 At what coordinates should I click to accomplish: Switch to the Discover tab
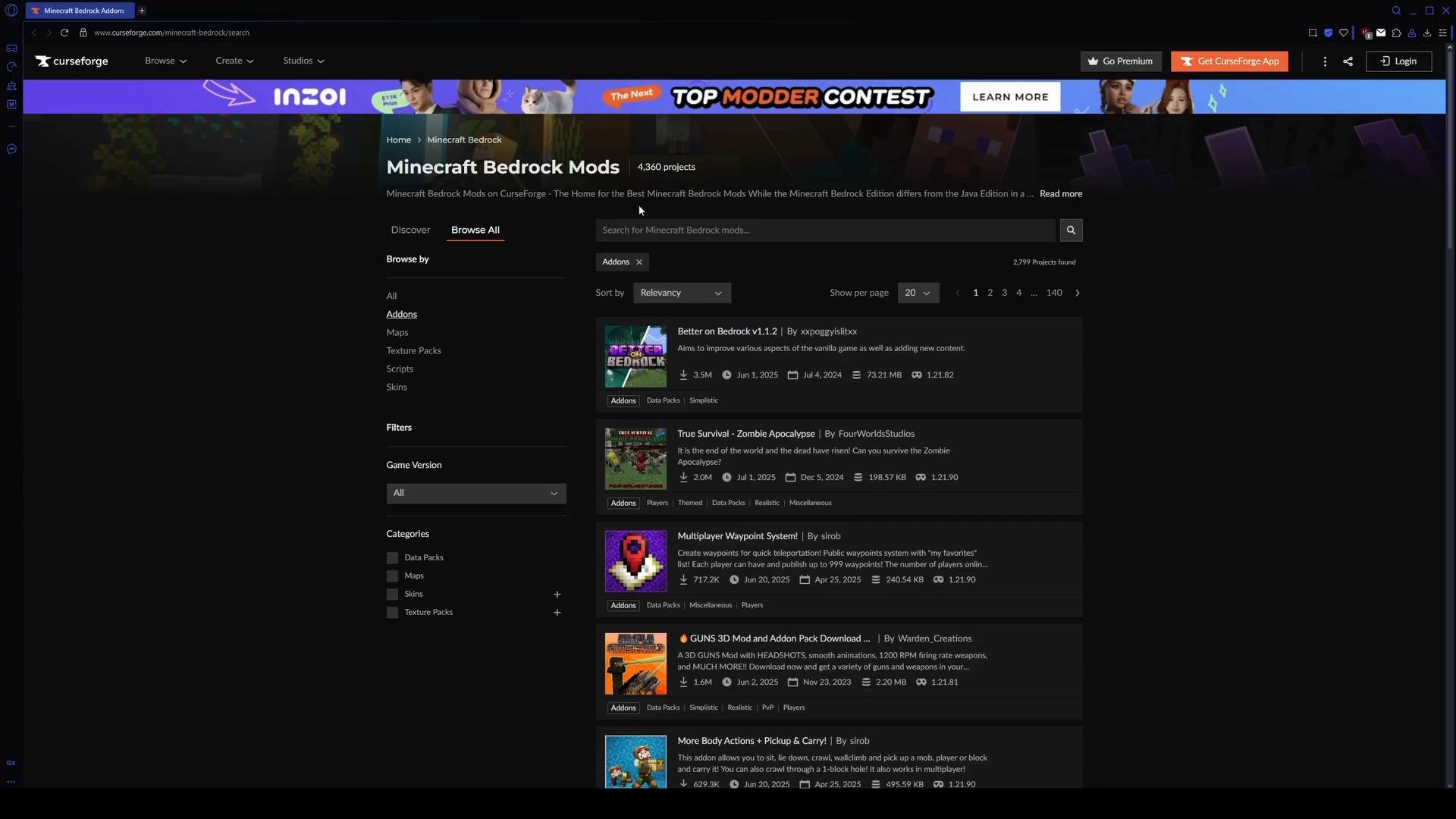pyautogui.click(x=410, y=230)
